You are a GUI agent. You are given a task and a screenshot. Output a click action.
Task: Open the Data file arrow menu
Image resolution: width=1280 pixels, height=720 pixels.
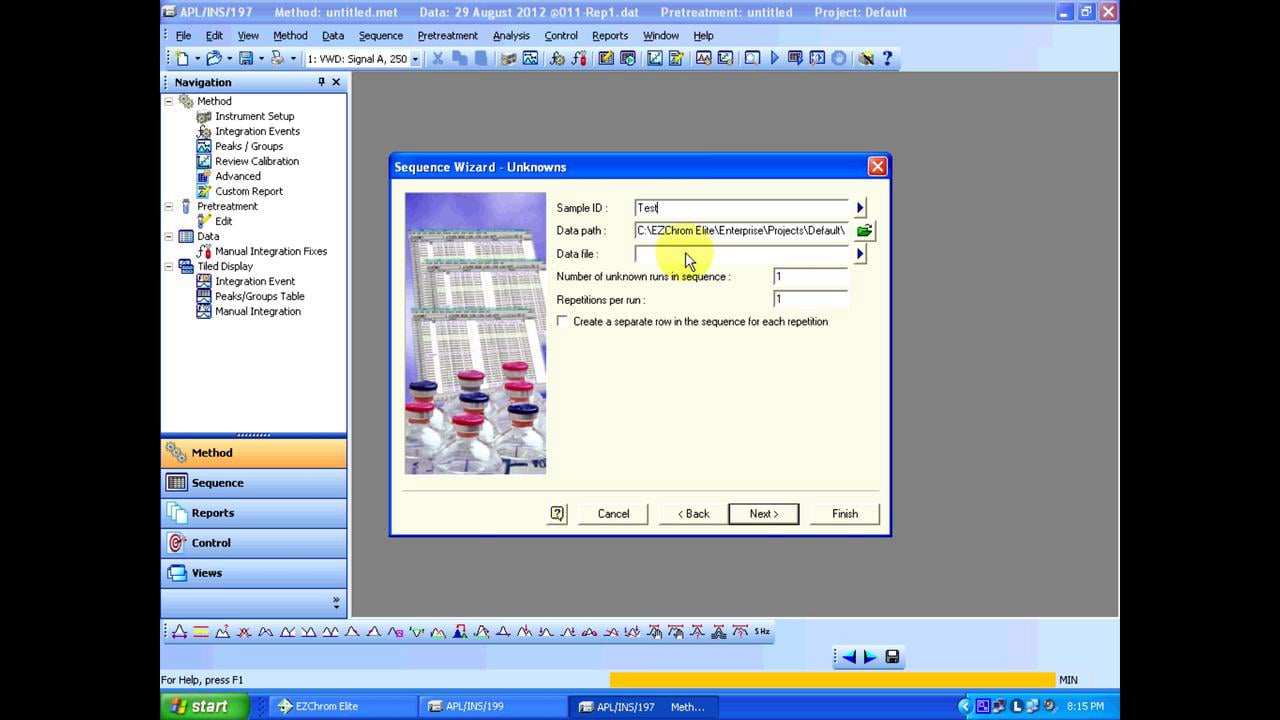[860, 254]
